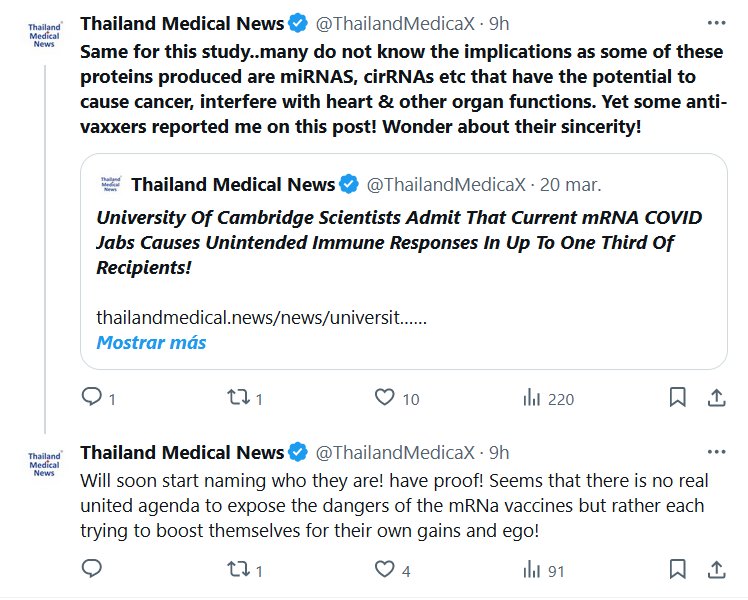Reply to the 'naming who they are' tweet
The height and width of the screenshot is (600, 748).
92,570
